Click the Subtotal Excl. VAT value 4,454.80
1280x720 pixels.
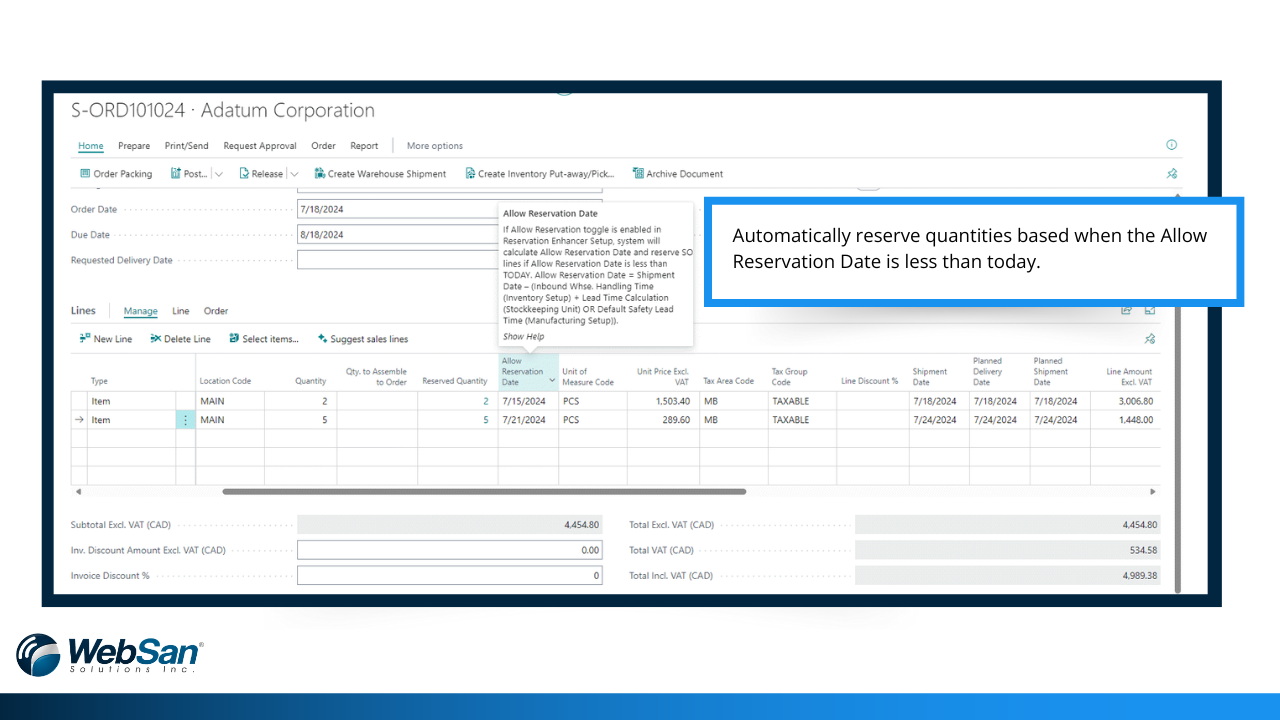[x=450, y=524]
